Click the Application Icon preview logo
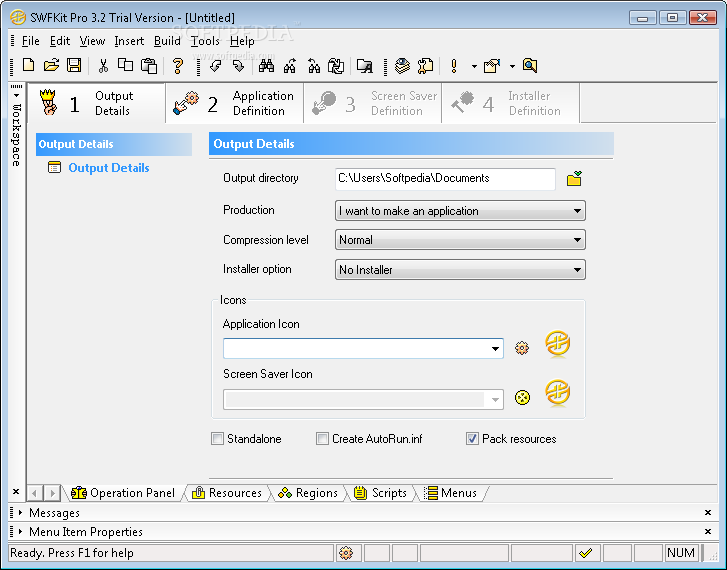The height and width of the screenshot is (570, 727). pos(557,344)
